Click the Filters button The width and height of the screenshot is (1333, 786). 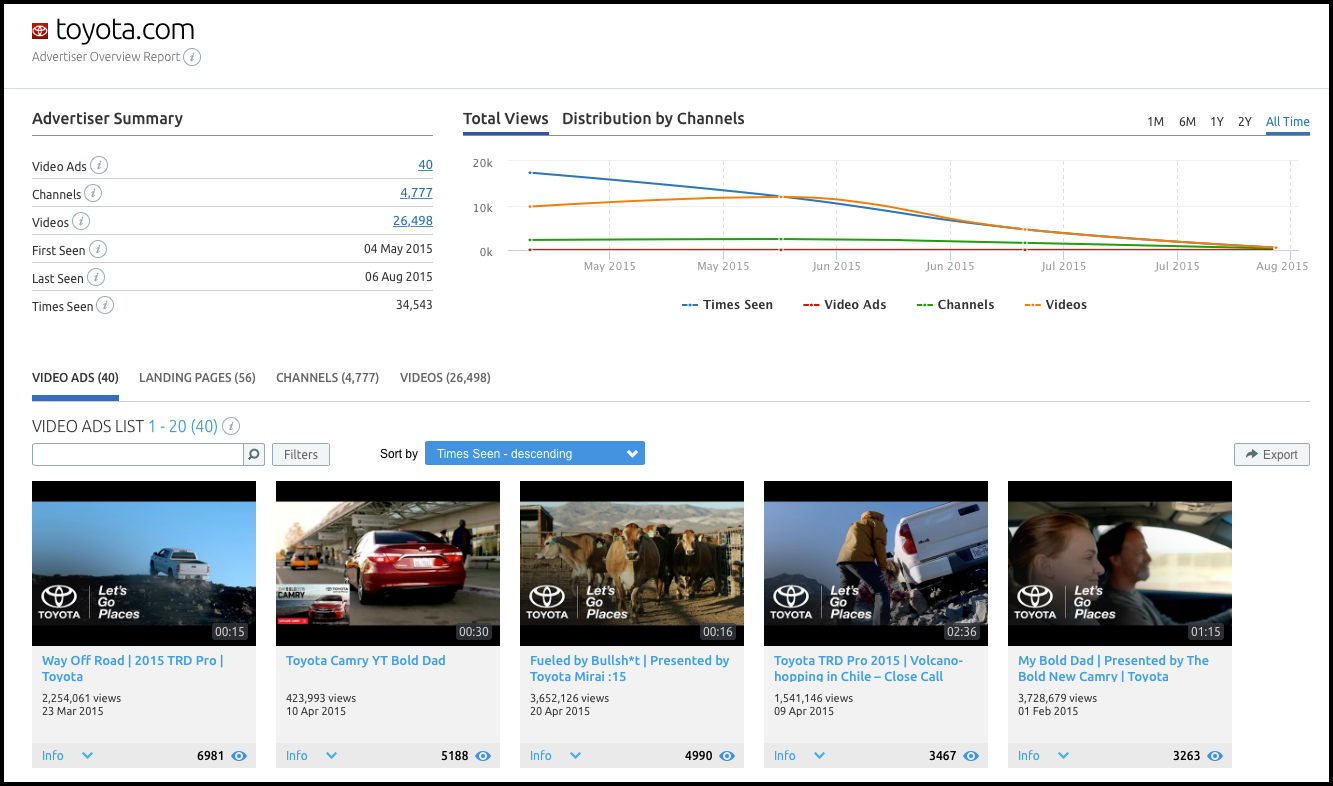coord(301,455)
